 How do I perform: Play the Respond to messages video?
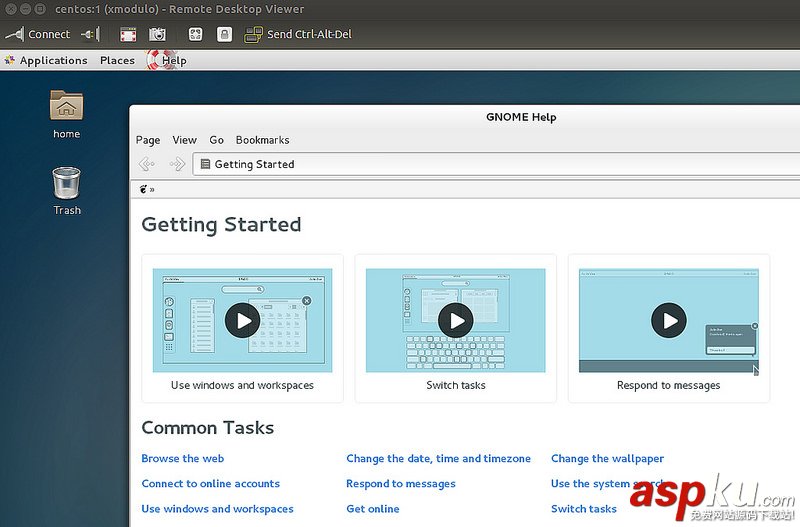(x=668, y=320)
